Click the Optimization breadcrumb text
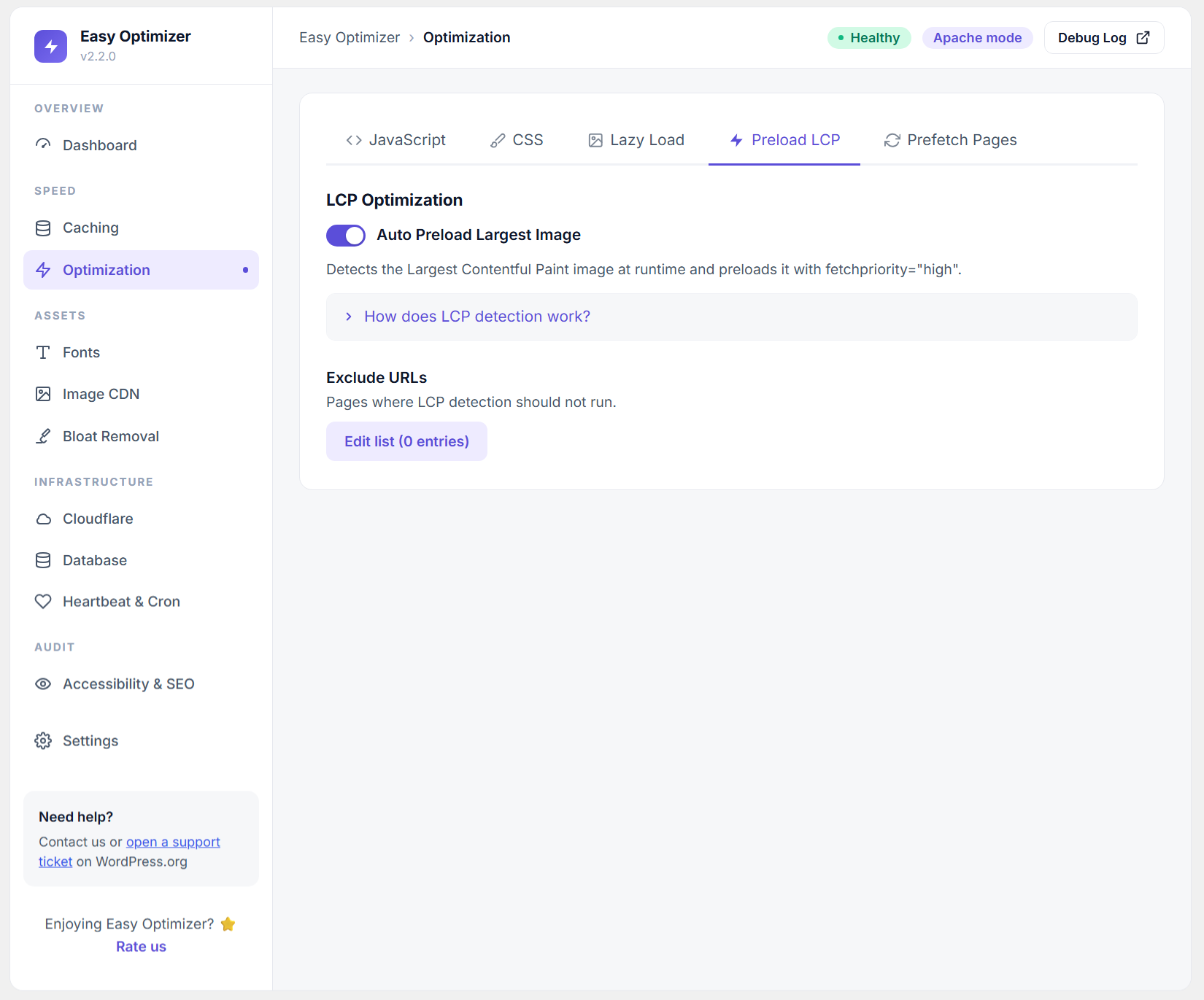Image resolution: width=1204 pixels, height=1000 pixels. pyautogui.click(x=467, y=37)
